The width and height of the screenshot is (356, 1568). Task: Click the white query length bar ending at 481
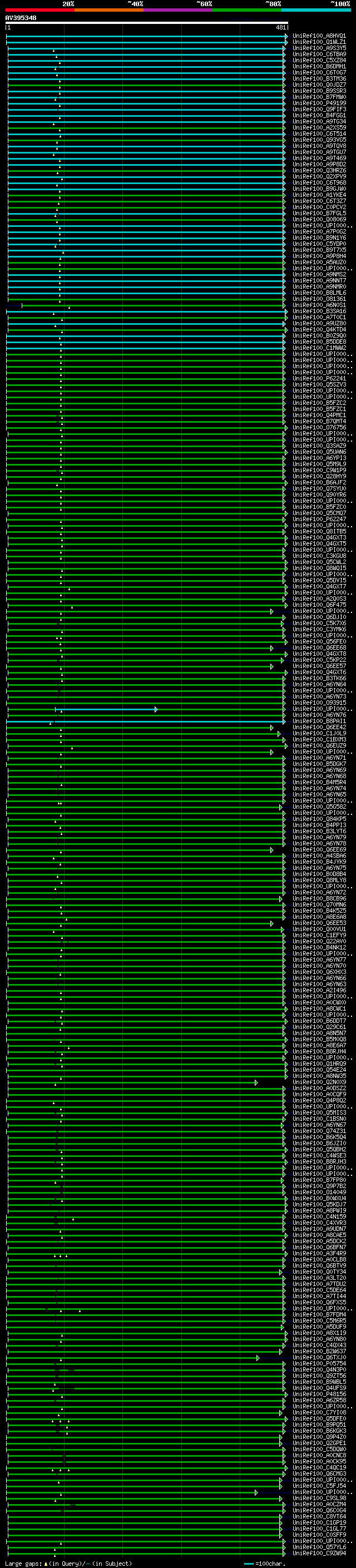click(x=147, y=22)
